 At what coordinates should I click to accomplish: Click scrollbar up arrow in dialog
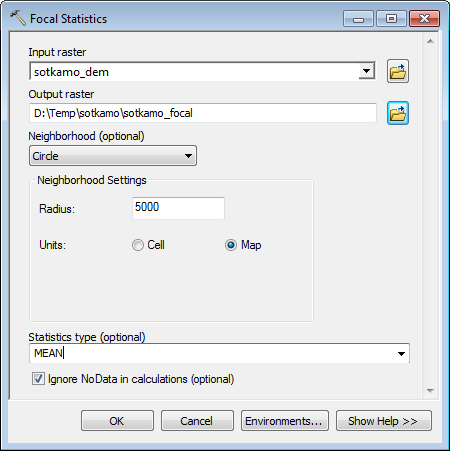pyautogui.click(x=430, y=41)
